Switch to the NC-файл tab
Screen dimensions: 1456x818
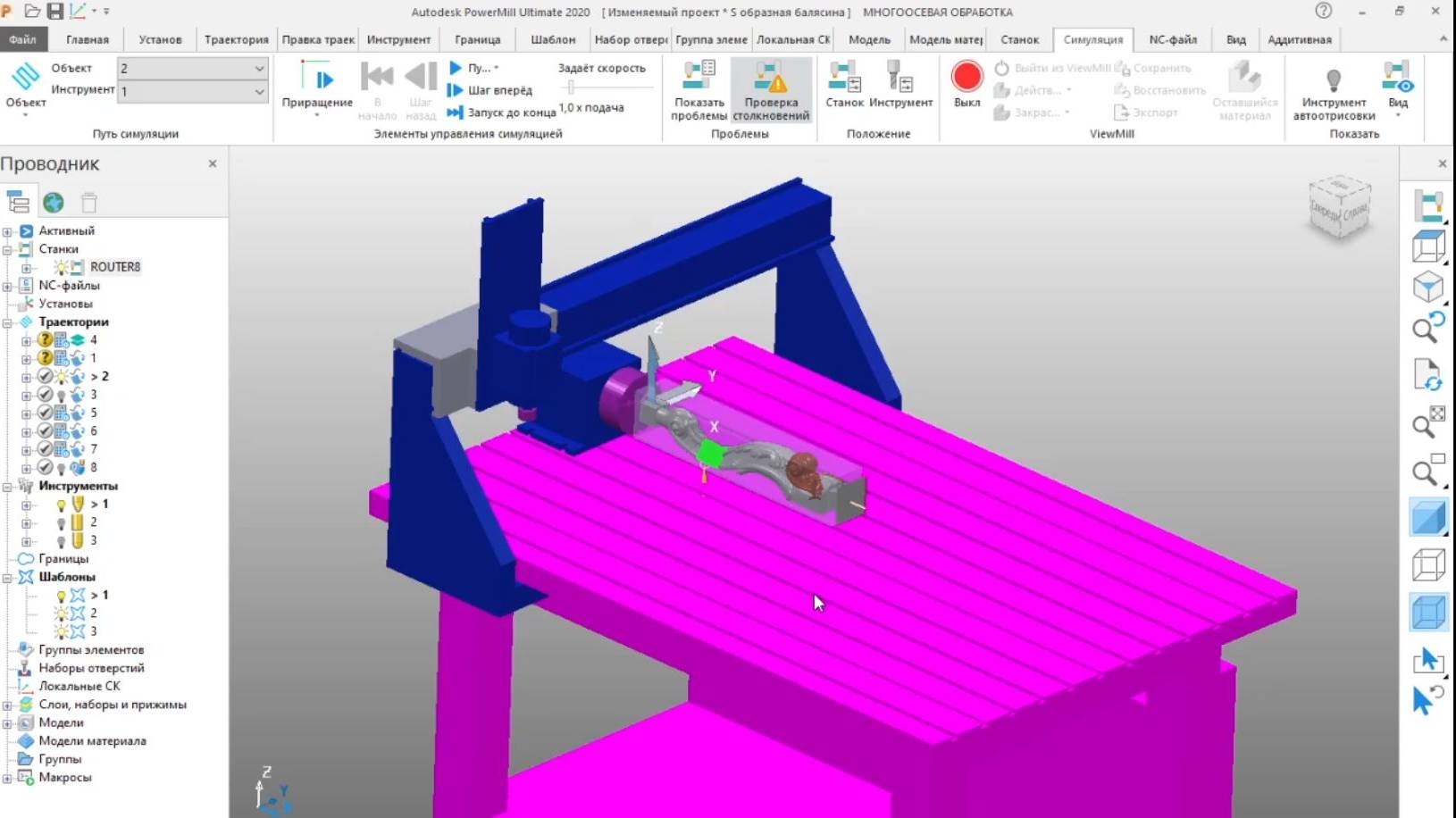1172,39
